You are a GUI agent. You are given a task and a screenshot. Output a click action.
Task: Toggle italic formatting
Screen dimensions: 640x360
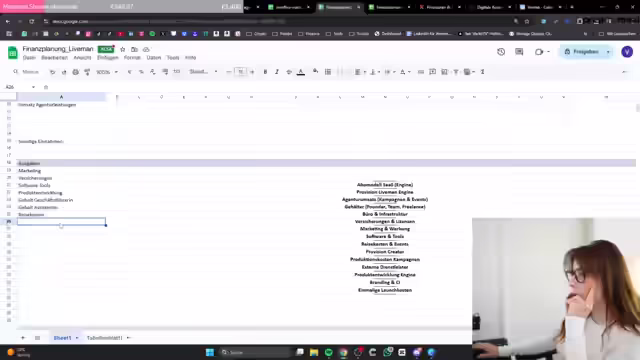[277, 72]
